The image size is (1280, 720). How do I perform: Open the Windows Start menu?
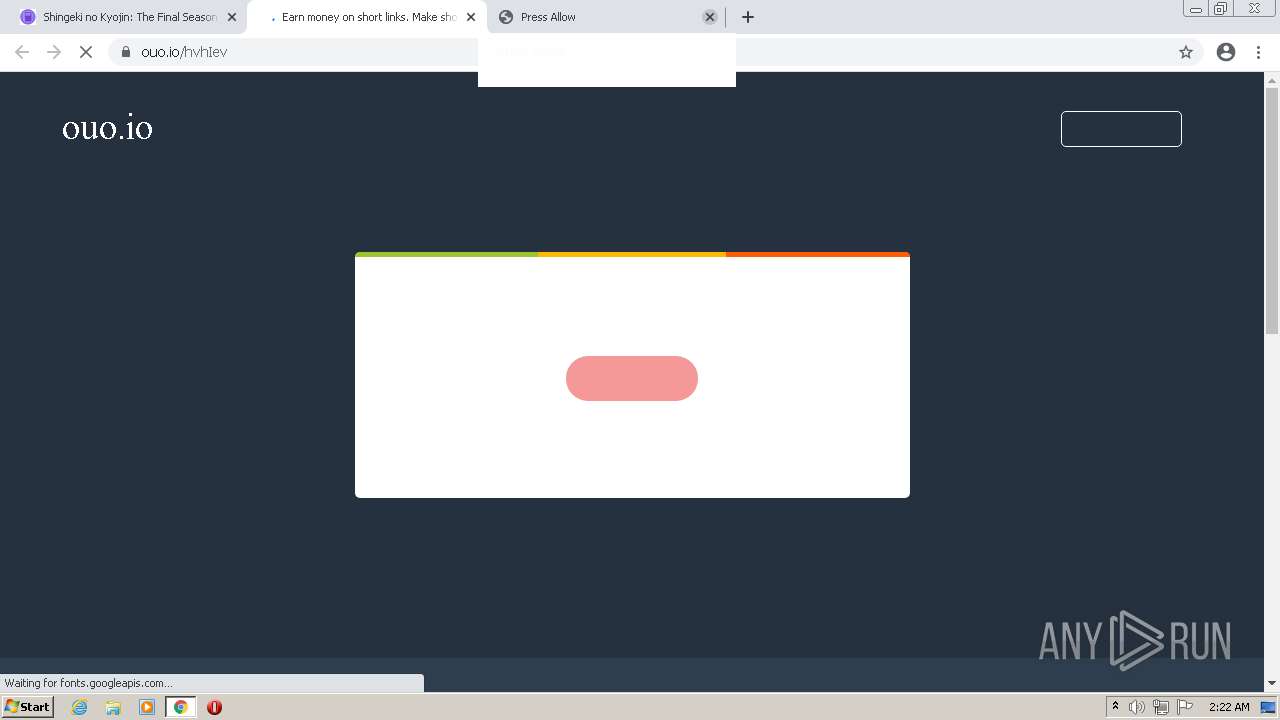(27, 707)
